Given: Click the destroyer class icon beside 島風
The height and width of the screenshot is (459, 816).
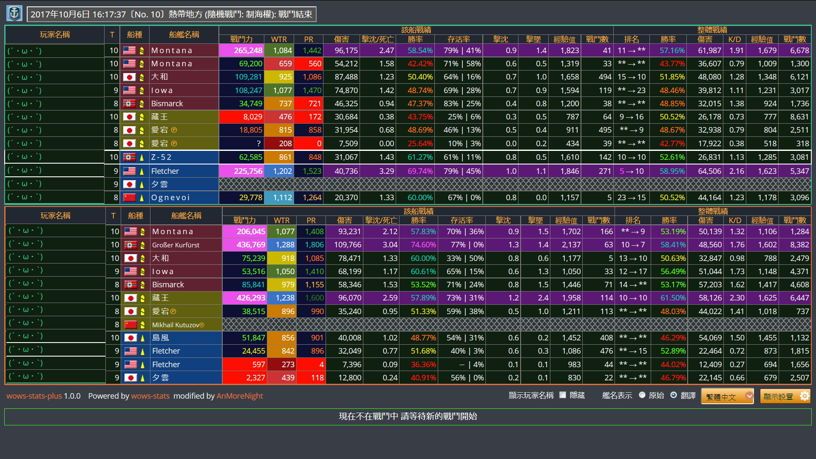Looking at the screenshot, I should click(x=143, y=338).
